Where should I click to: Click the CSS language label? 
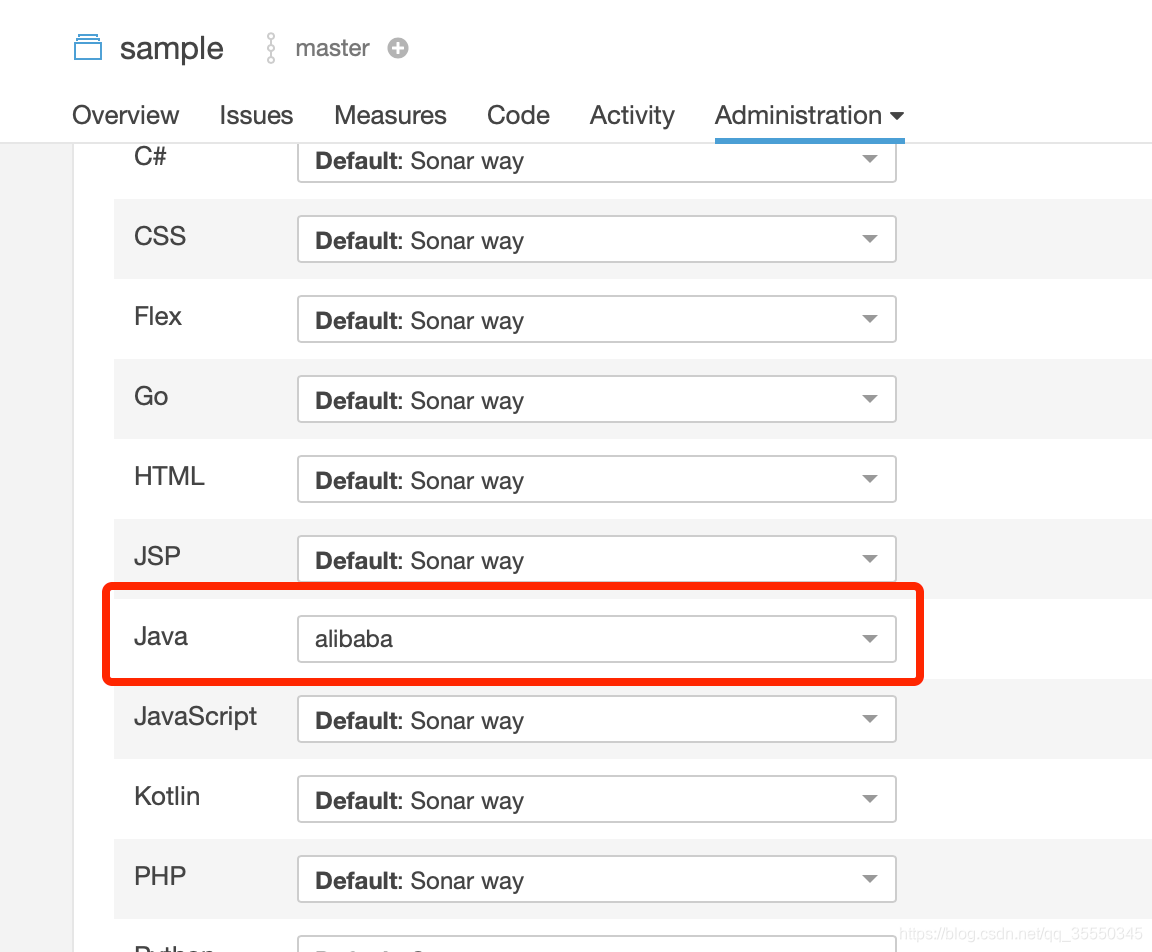pyautogui.click(x=160, y=236)
